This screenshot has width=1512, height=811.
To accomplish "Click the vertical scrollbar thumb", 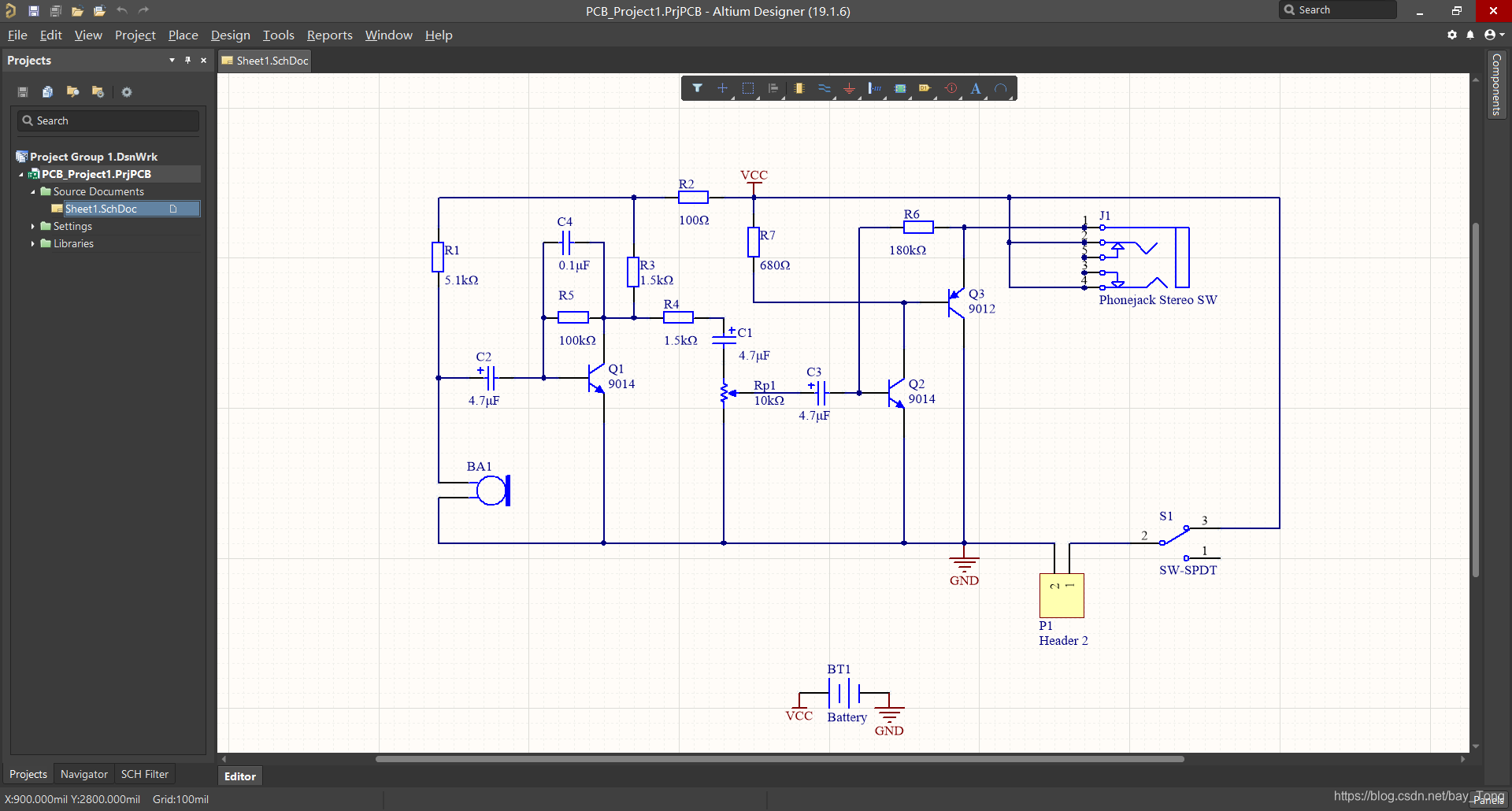I will click(1476, 400).
